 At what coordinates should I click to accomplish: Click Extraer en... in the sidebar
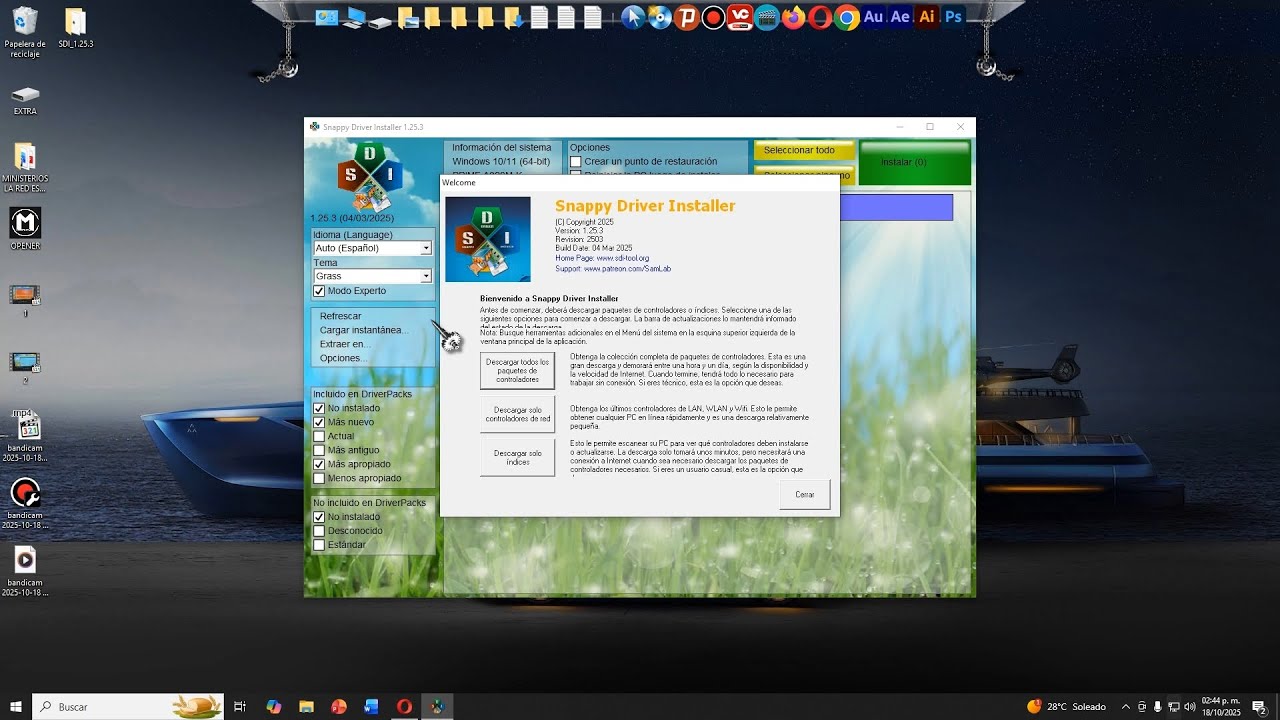345,344
